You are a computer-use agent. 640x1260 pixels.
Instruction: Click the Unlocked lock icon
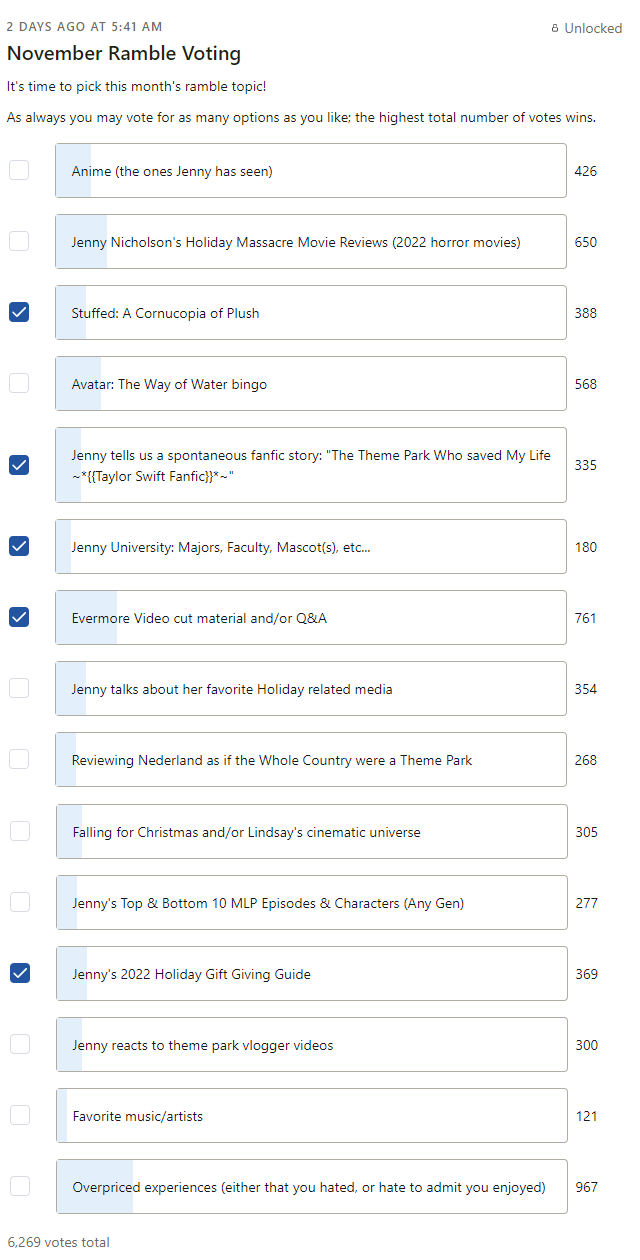(x=555, y=29)
